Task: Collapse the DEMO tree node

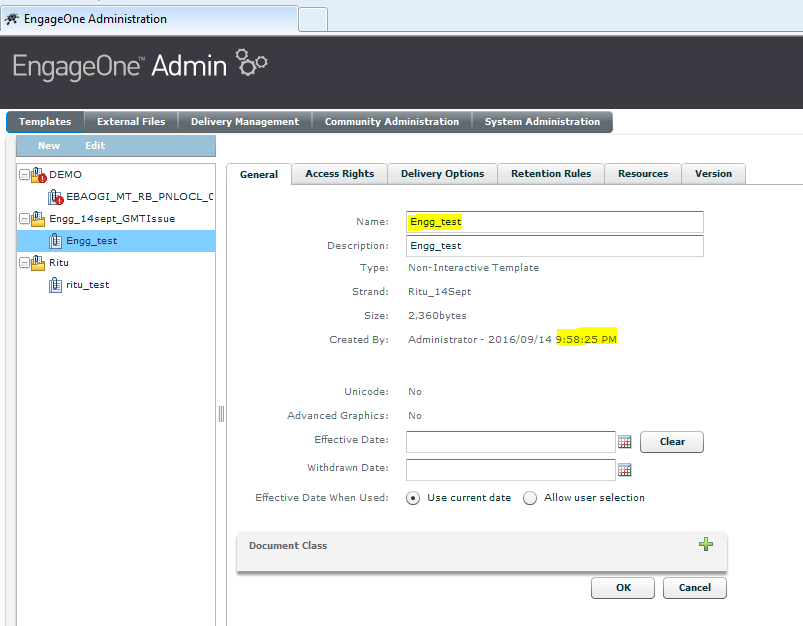Action: 24,175
